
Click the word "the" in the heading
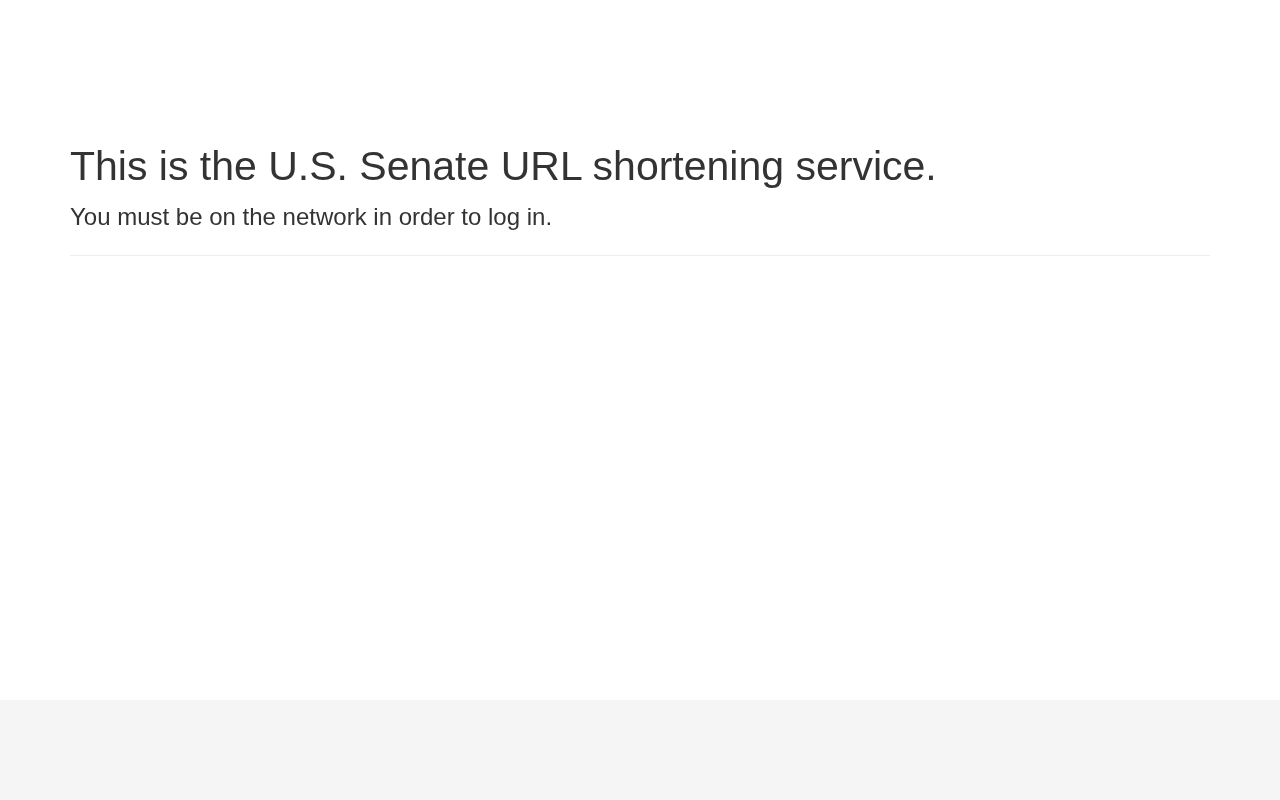tap(228, 166)
